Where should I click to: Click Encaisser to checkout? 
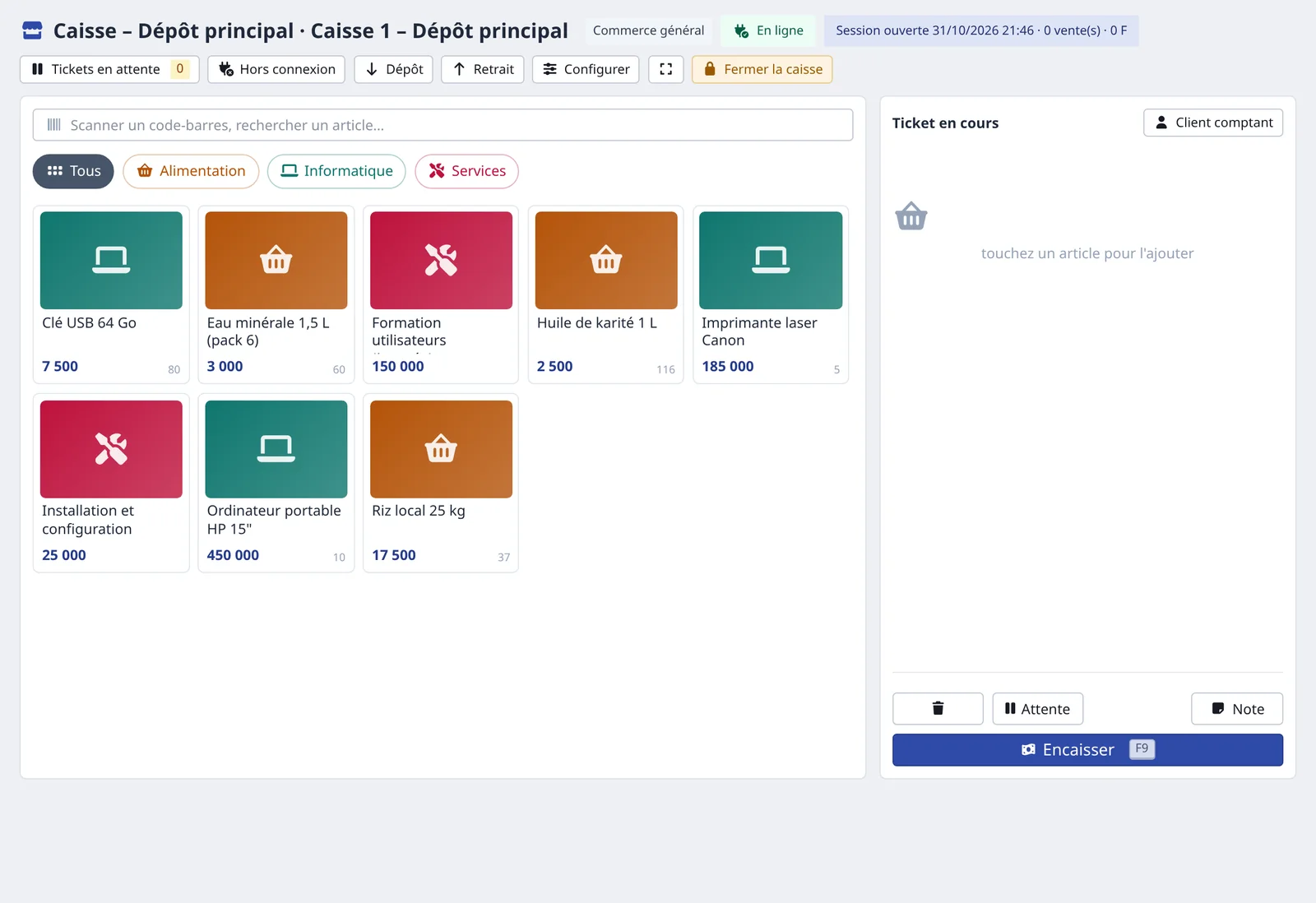(x=1087, y=750)
